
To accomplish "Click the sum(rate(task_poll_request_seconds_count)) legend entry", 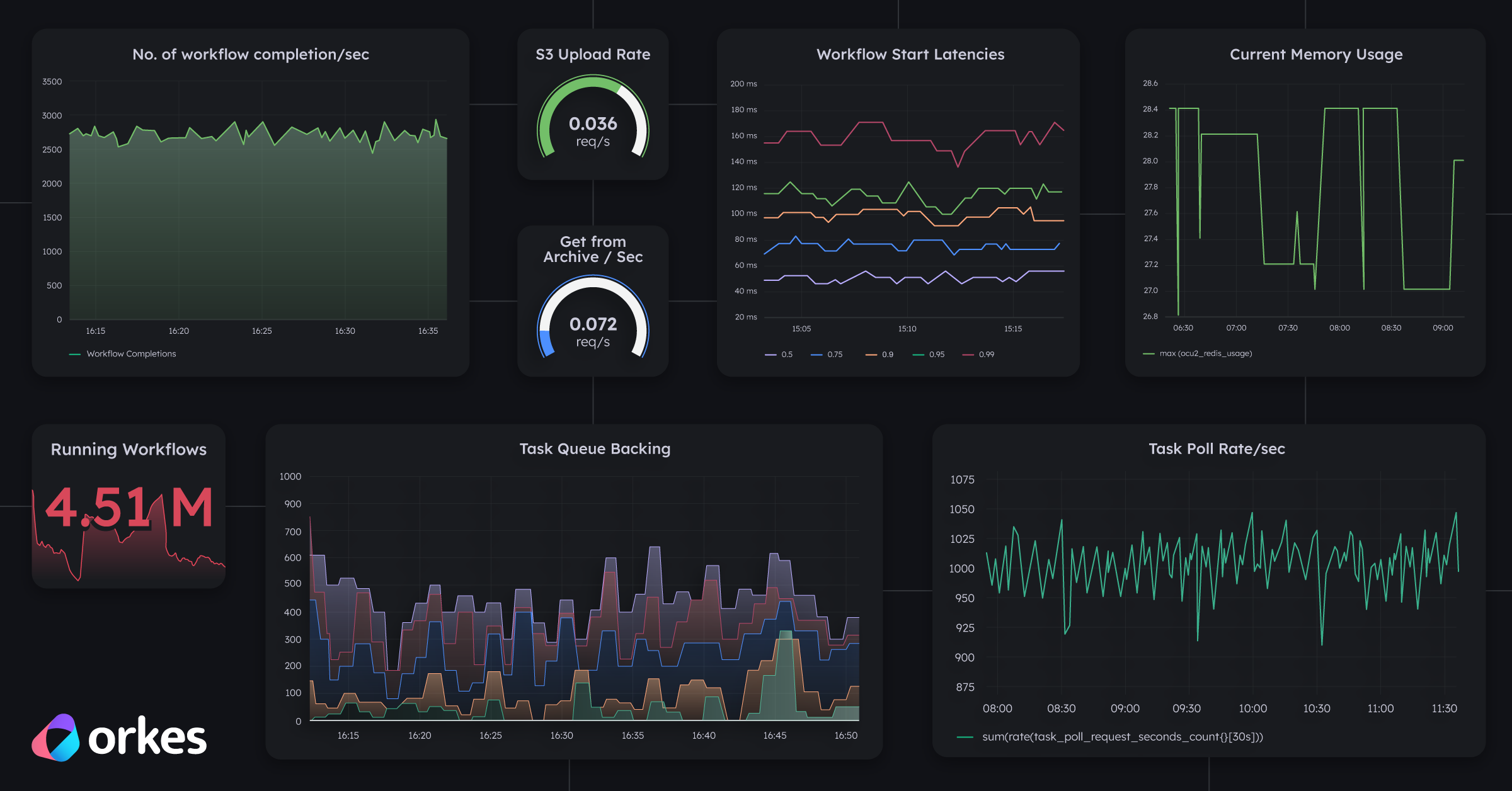I will (1122, 737).
